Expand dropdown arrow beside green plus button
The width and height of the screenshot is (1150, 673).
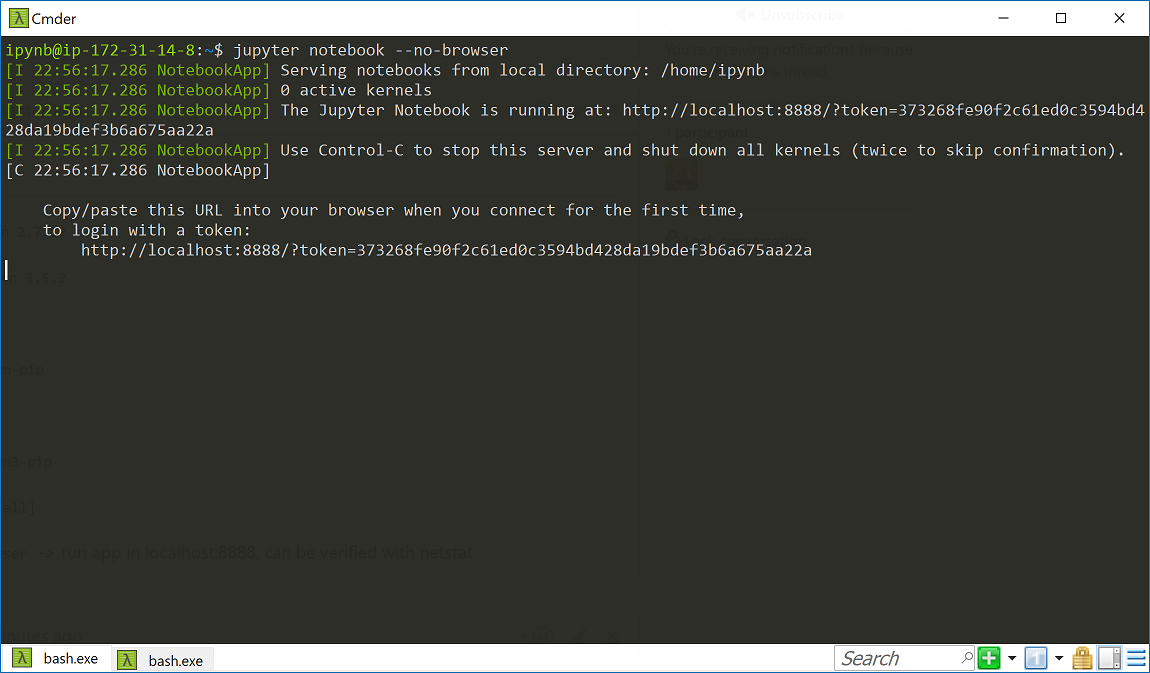(1012, 658)
